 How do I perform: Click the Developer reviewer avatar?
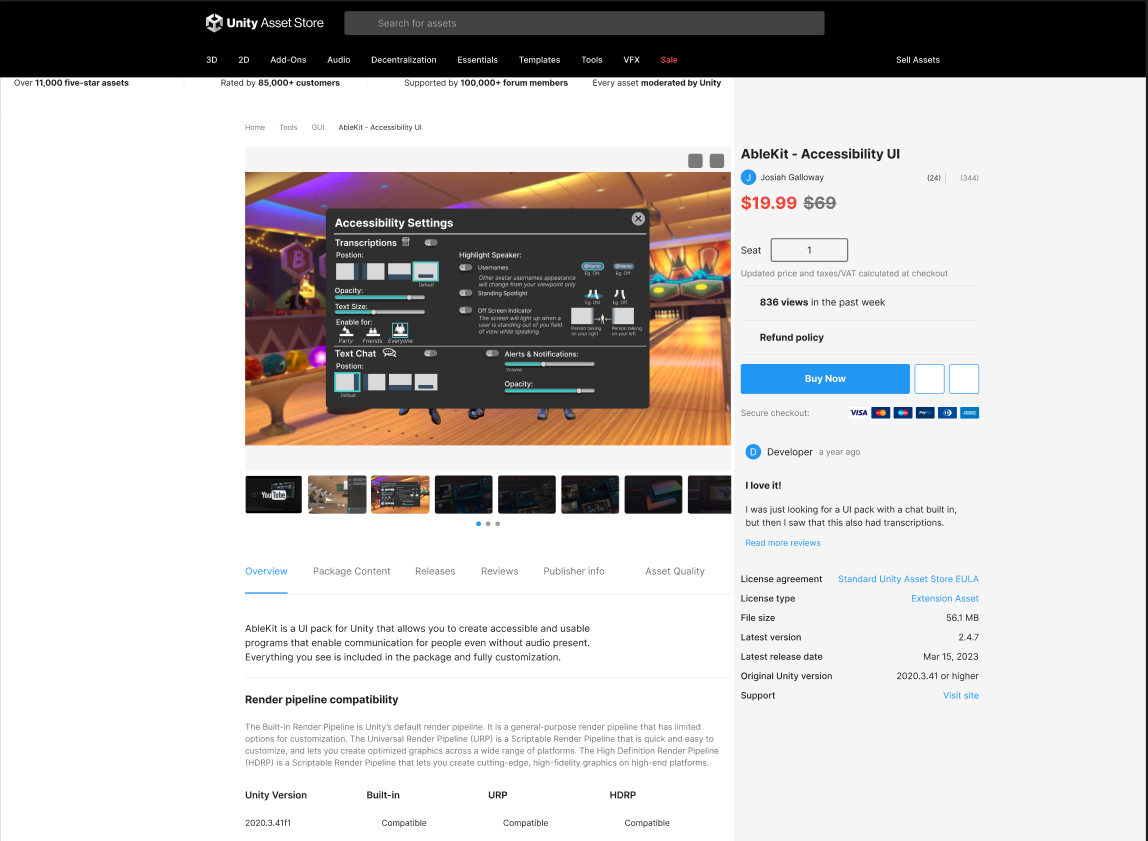click(x=753, y=451)
